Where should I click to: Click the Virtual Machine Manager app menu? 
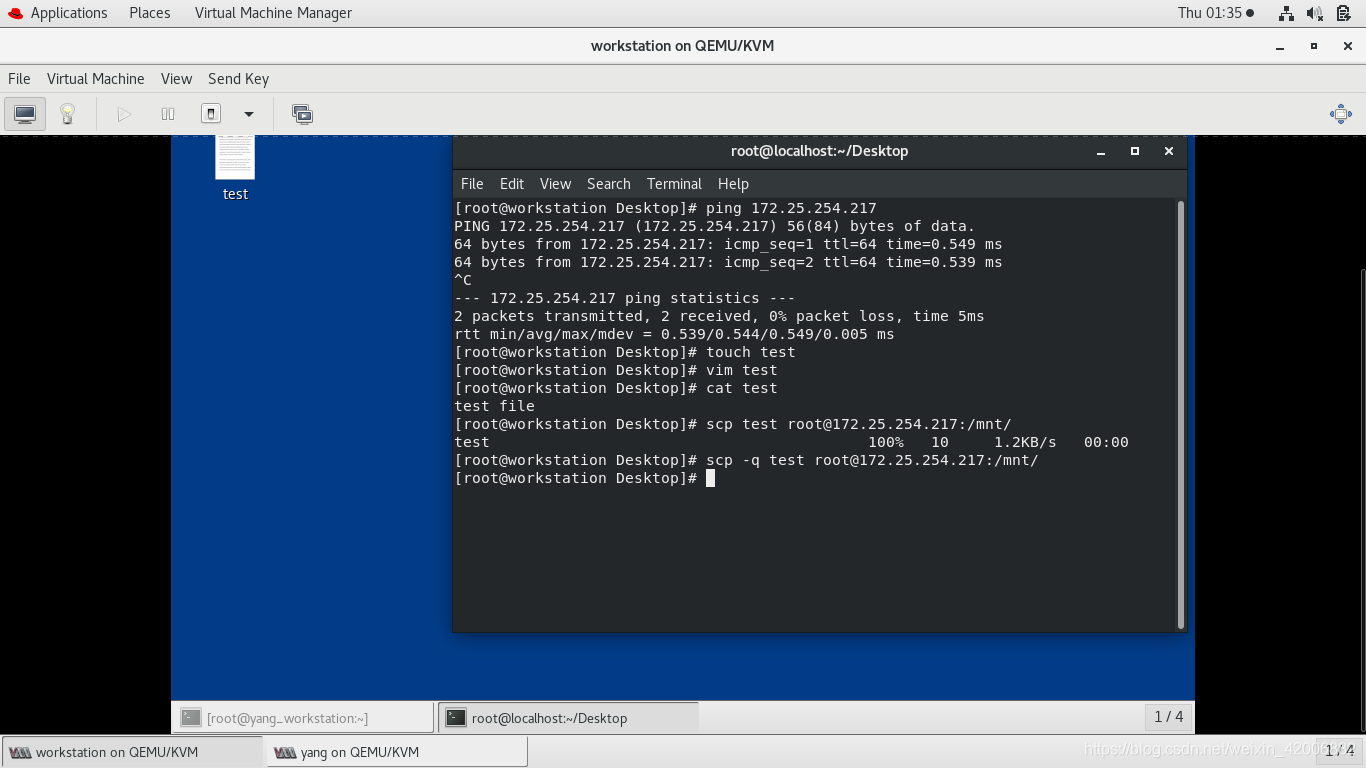(x=273, y=13)
